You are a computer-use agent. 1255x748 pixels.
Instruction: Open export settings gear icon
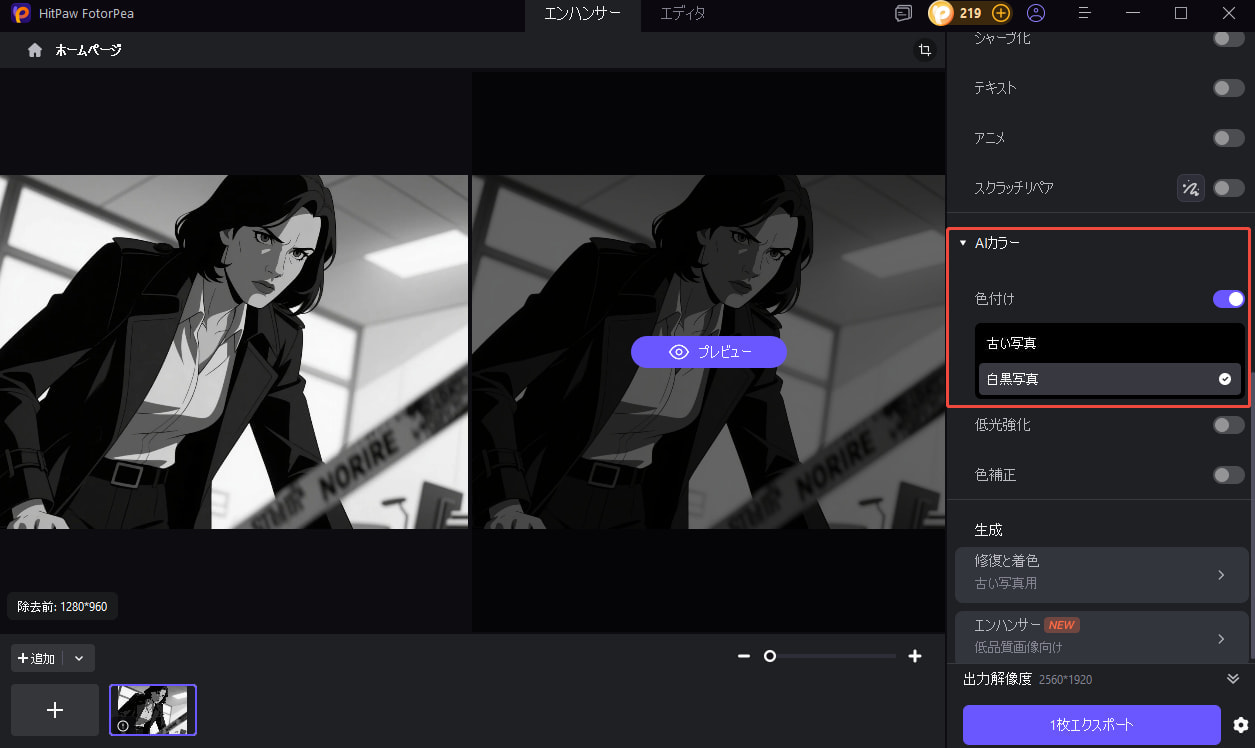[1240, 725]
